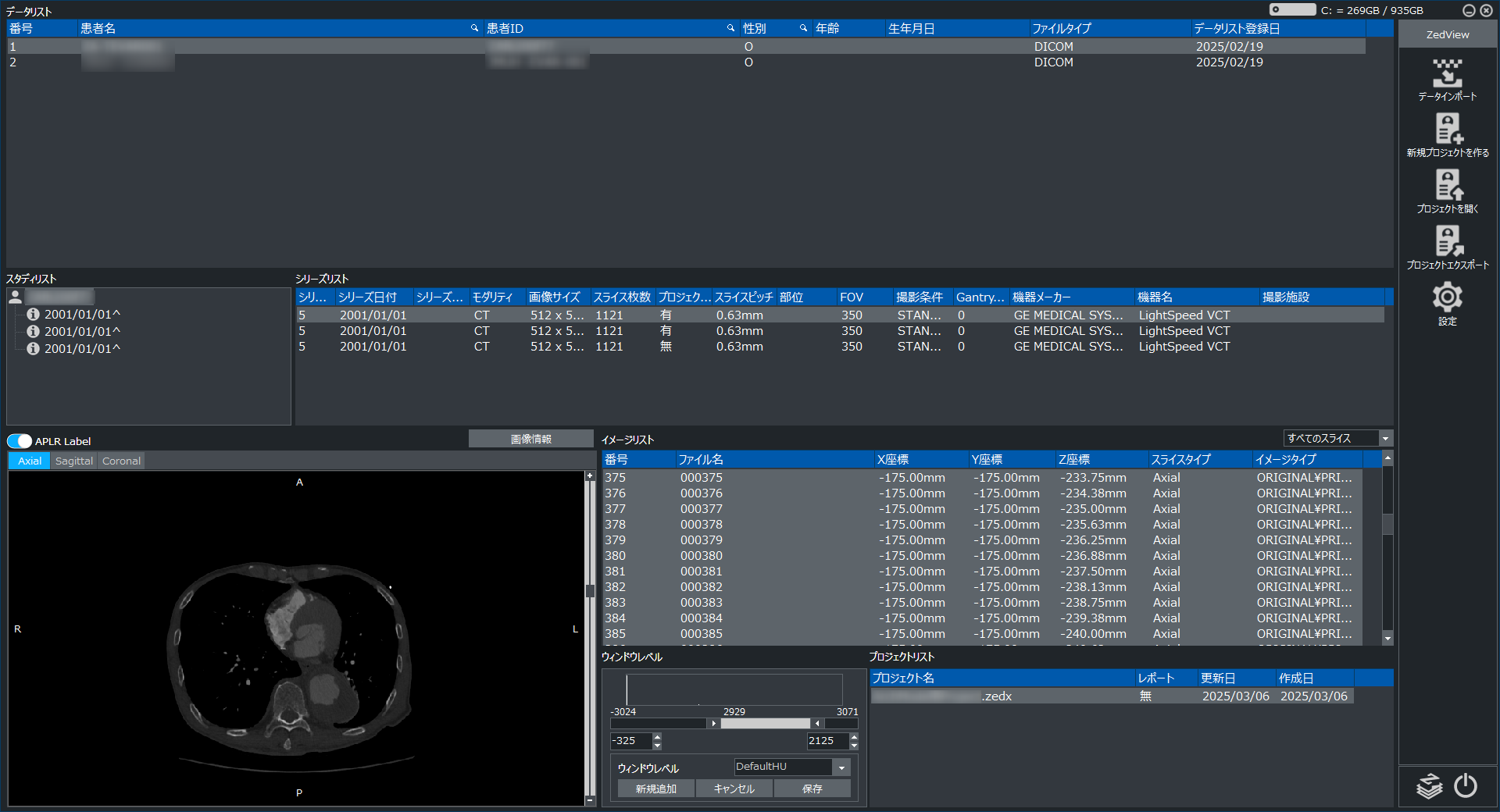Switch to the Coronal view tab

click(122, 461)
